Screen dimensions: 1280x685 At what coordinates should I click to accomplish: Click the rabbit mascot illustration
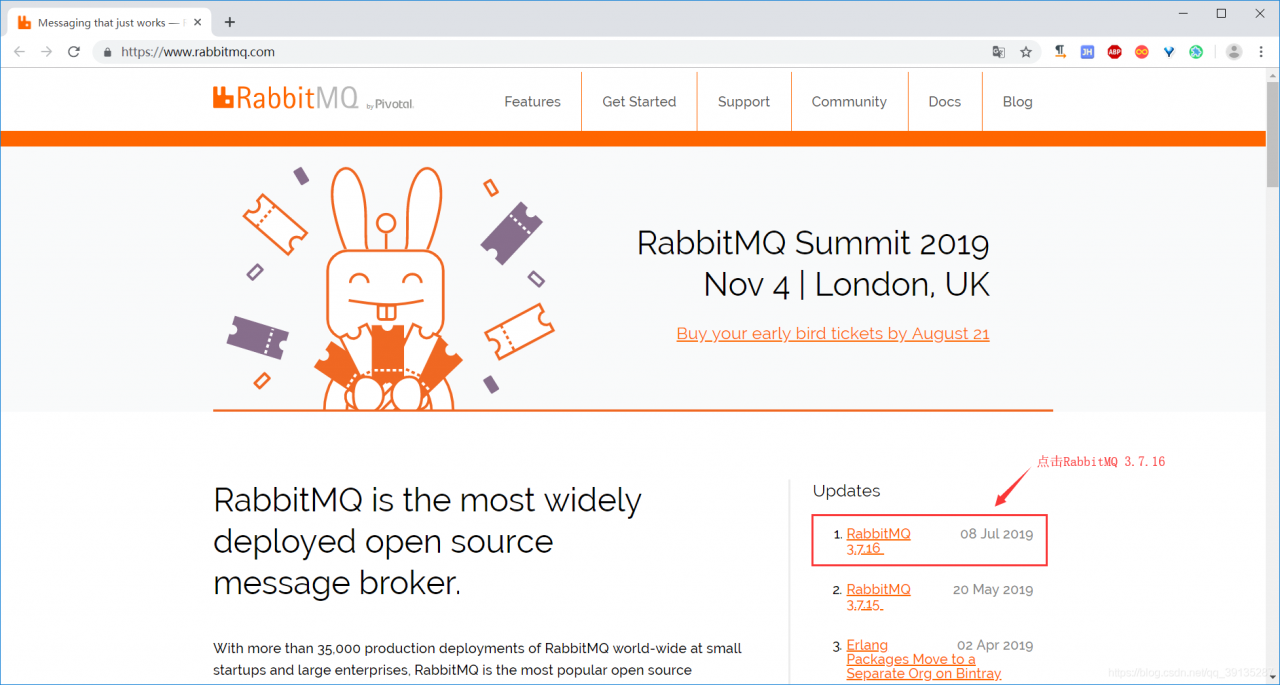pyautogui.click(x=386, y=289)
